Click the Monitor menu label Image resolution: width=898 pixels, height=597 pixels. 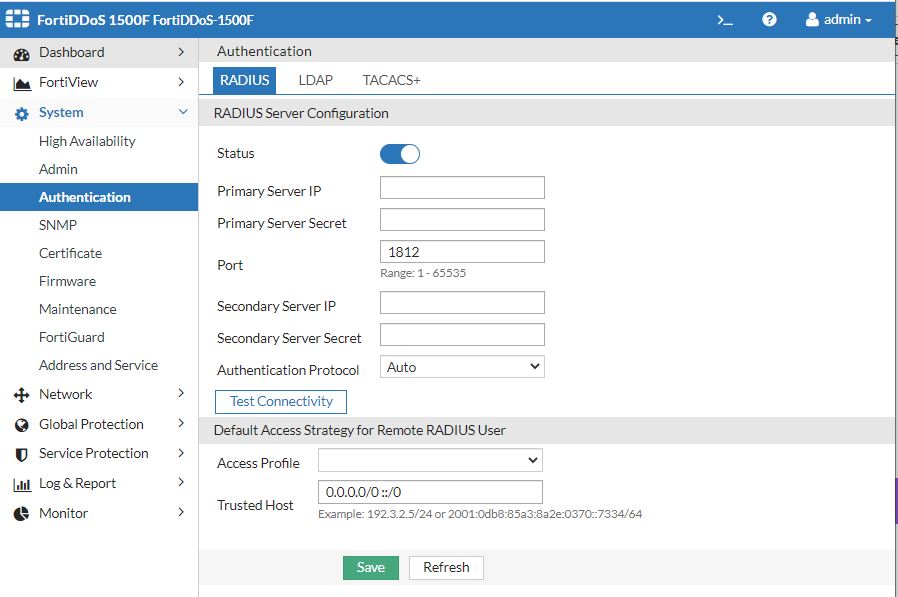(x=63, y=513)
